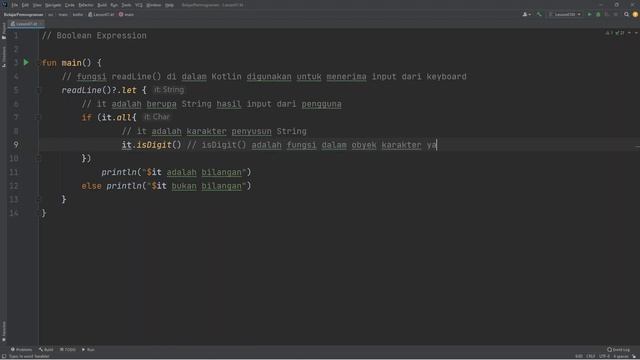The image size is (640, 360).
Task: Click the println adalah bilangan line
Action: coord(176,172)
